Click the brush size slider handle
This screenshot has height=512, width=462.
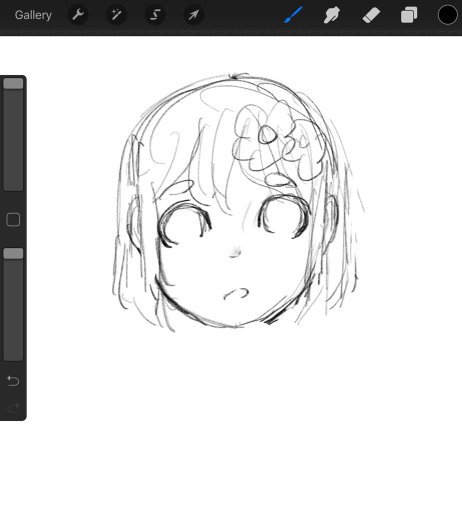(13, 84)
